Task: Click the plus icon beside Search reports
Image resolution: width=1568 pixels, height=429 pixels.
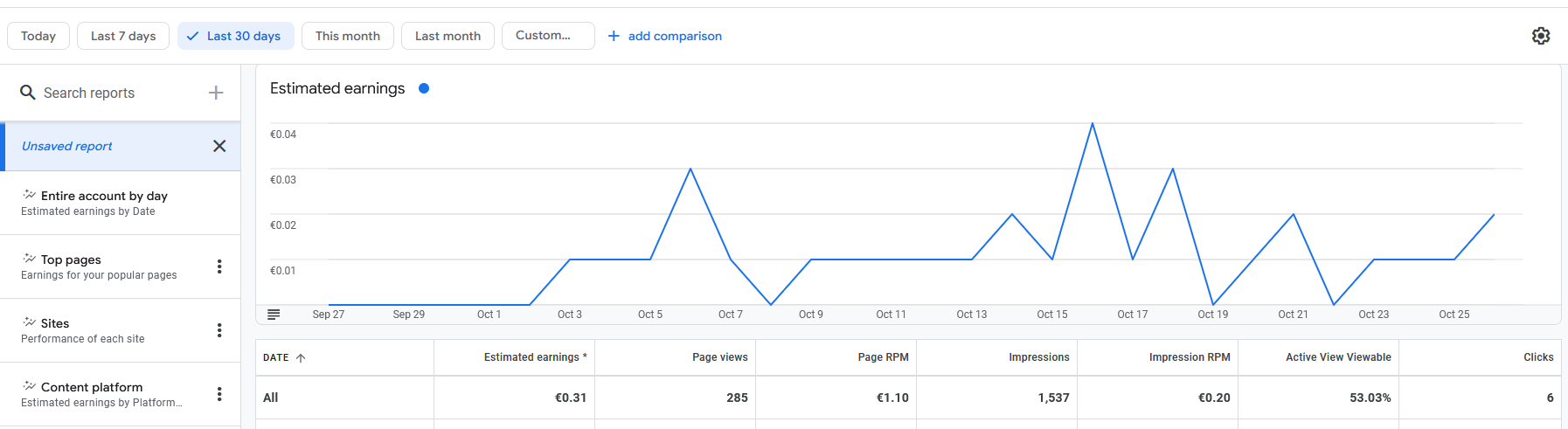Action: pos(216,93)
